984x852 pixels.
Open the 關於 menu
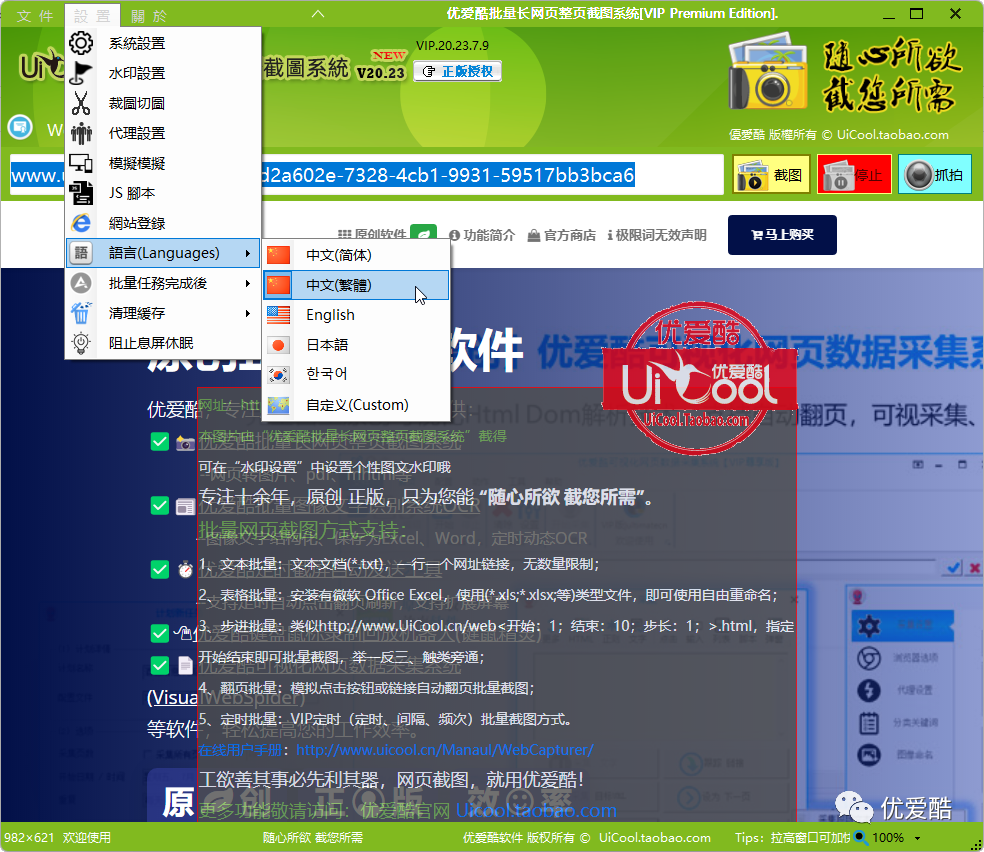(149, 16)
